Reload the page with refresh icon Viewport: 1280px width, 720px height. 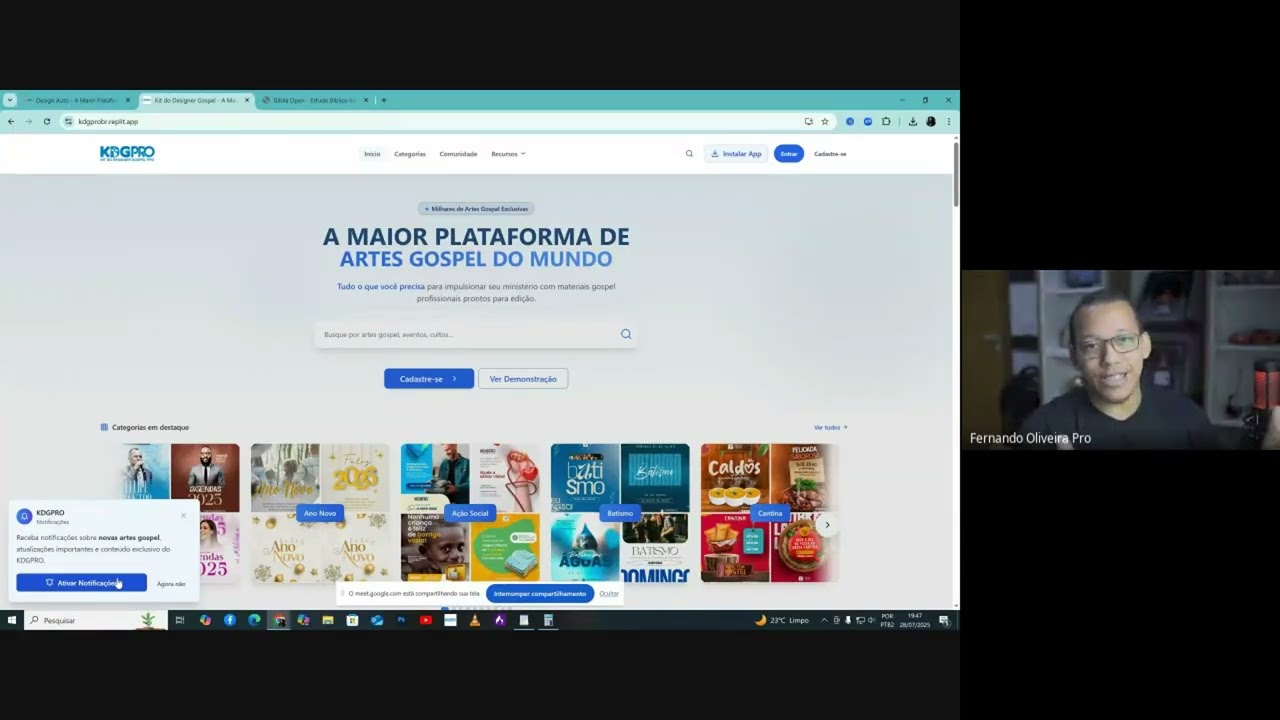pos(46,121)
